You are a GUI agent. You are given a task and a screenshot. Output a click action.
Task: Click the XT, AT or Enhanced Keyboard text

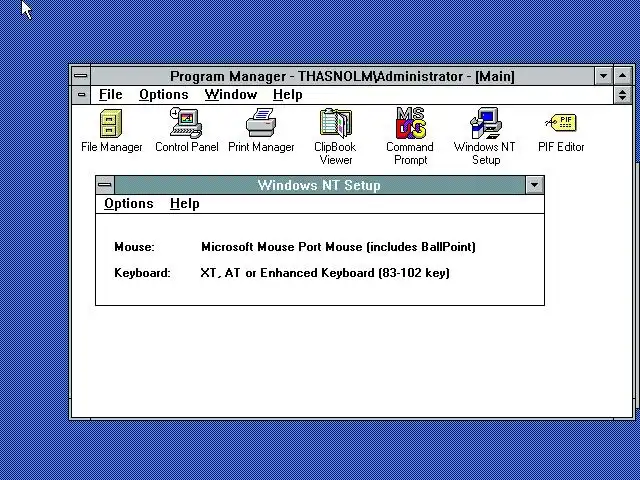(x=325, y=273)
